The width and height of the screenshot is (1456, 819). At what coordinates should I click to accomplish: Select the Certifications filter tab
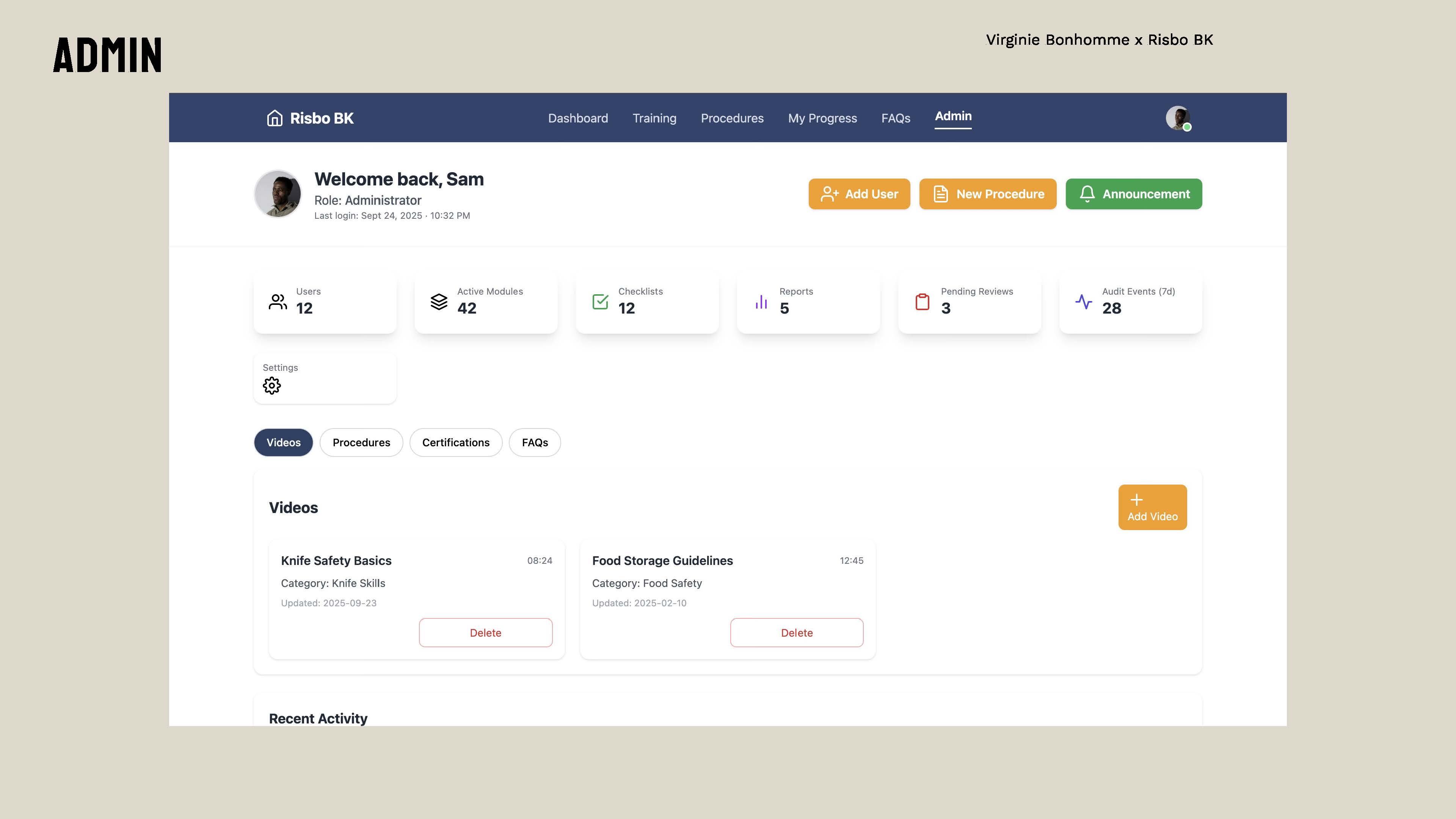[455, 442]
